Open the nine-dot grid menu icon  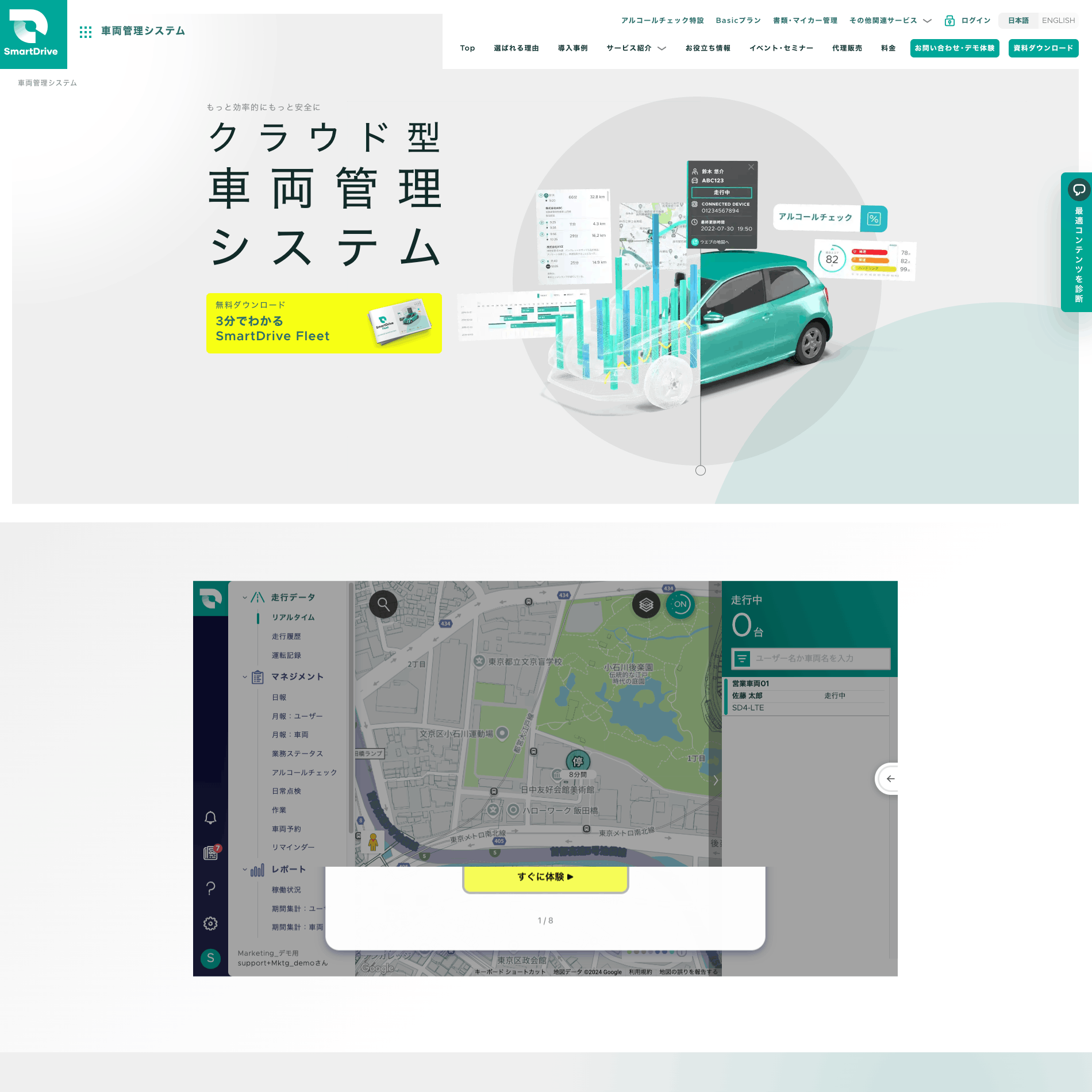[x=86, y=32]
